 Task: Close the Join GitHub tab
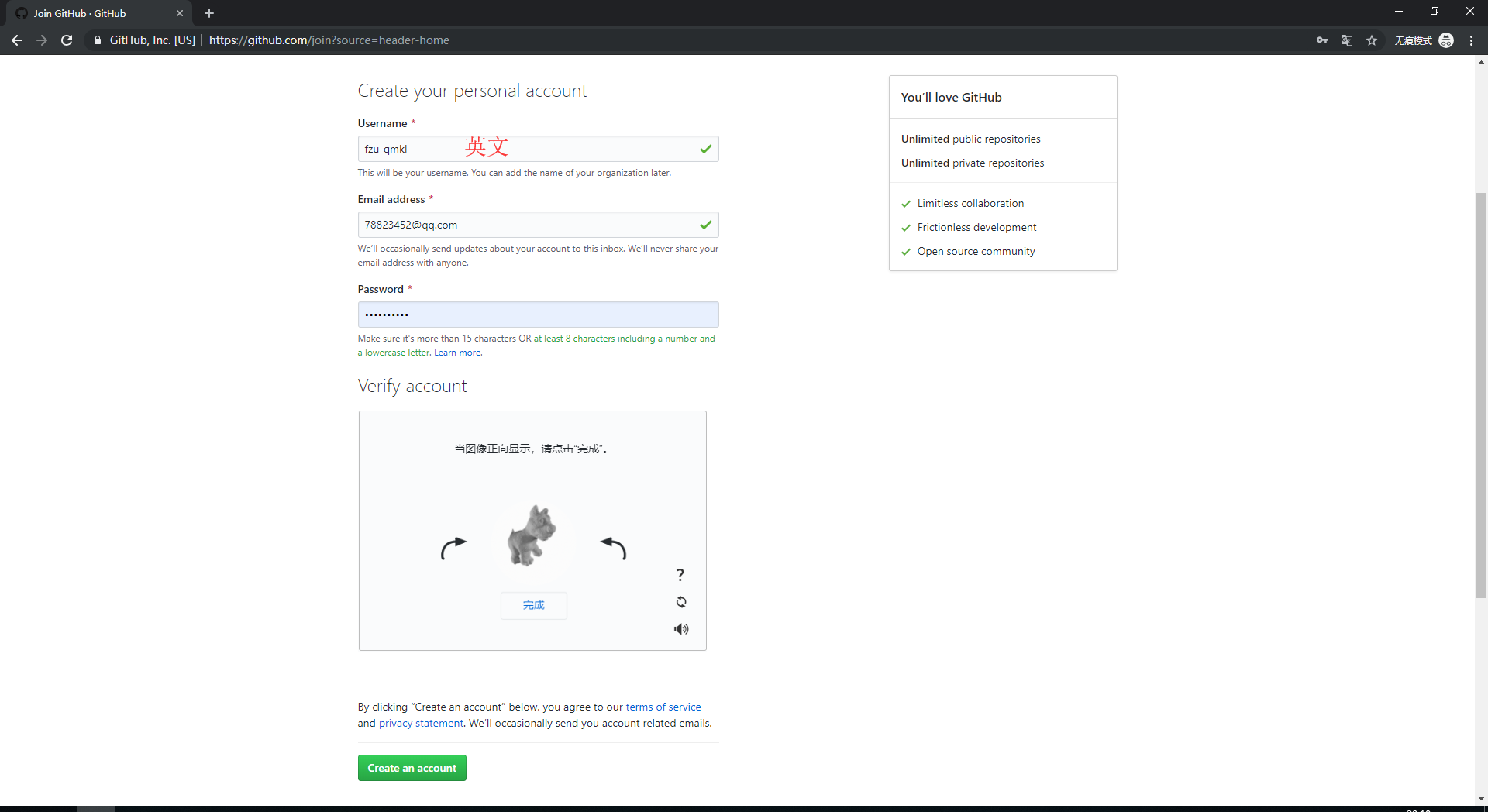tap(180, 13)
